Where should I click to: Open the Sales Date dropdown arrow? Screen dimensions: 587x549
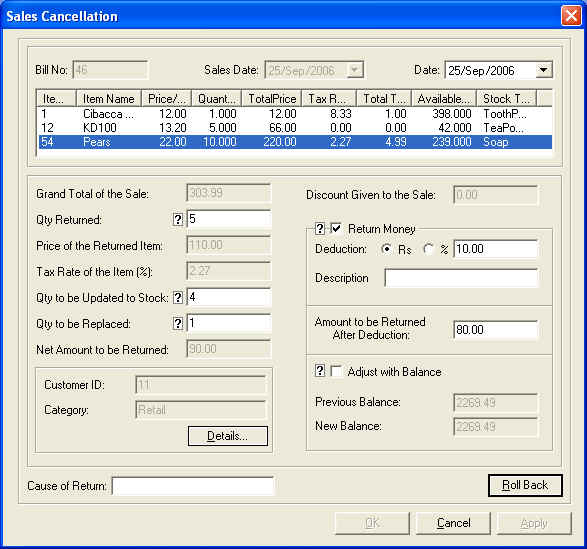(355, 70)
